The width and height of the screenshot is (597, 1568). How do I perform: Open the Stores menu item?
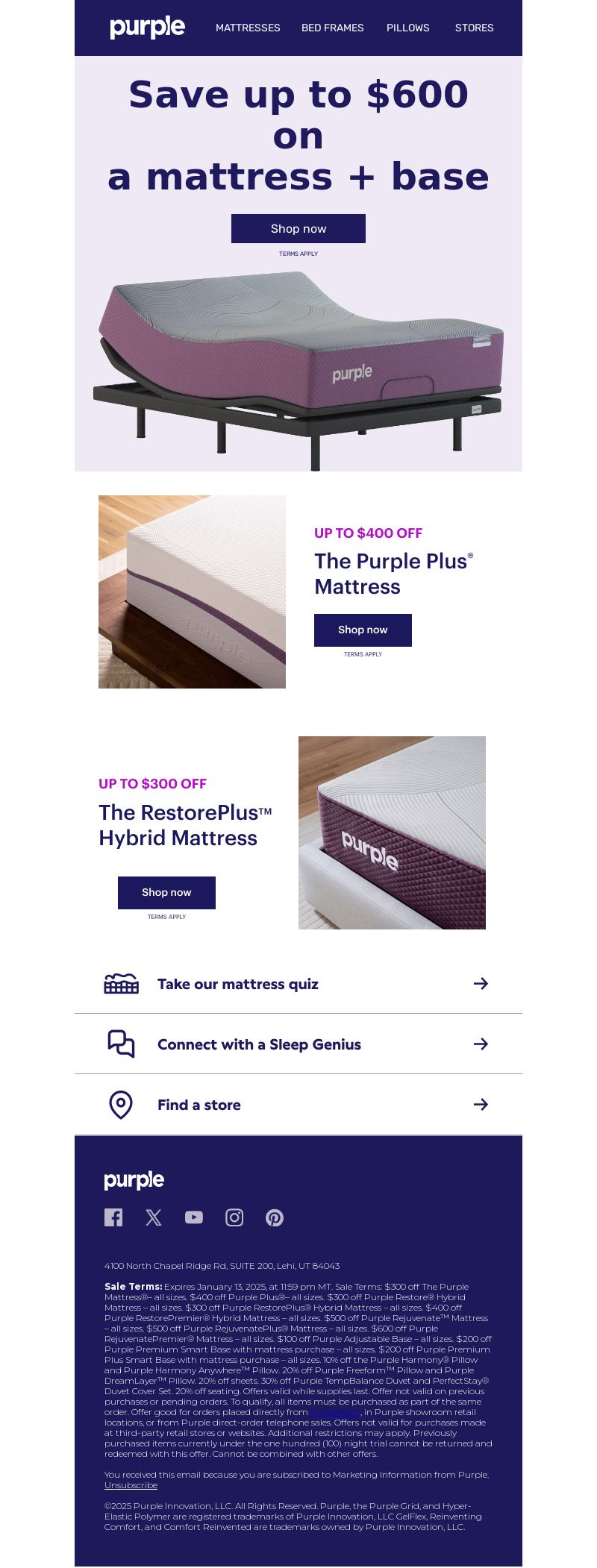[475, 28]
